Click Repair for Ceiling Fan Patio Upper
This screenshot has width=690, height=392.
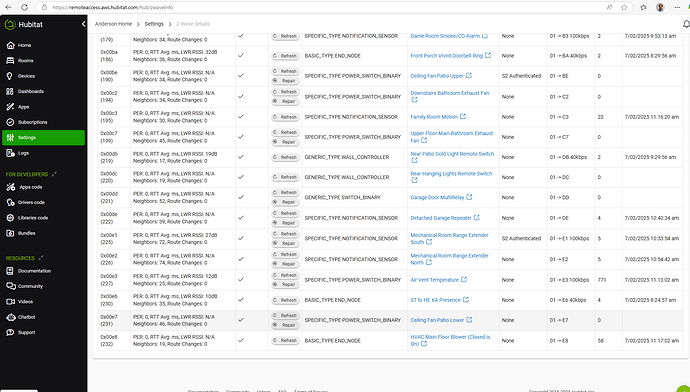(x=285, y=81)
